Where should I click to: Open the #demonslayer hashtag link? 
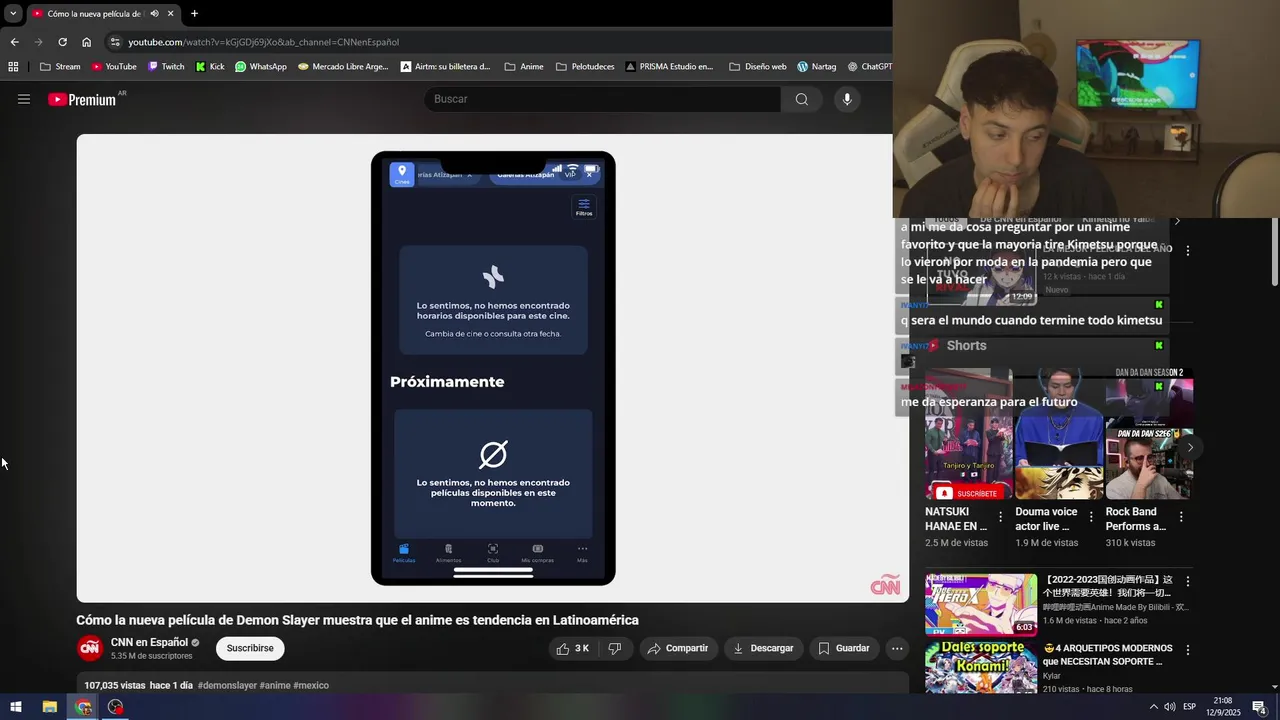click(x=227, y=686)
